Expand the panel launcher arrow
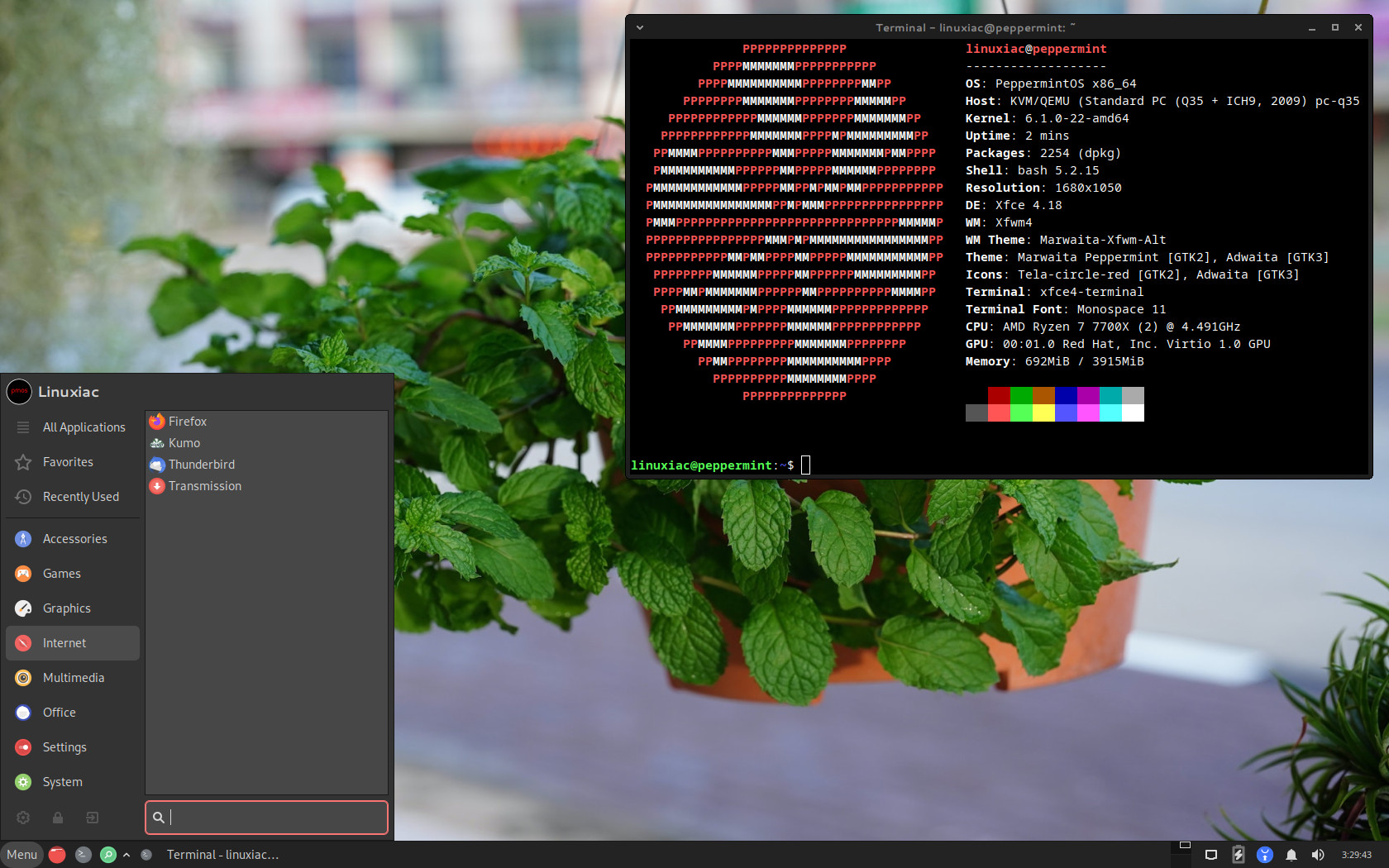Viewport: 1389px width, 868px height. click(126, 855)
